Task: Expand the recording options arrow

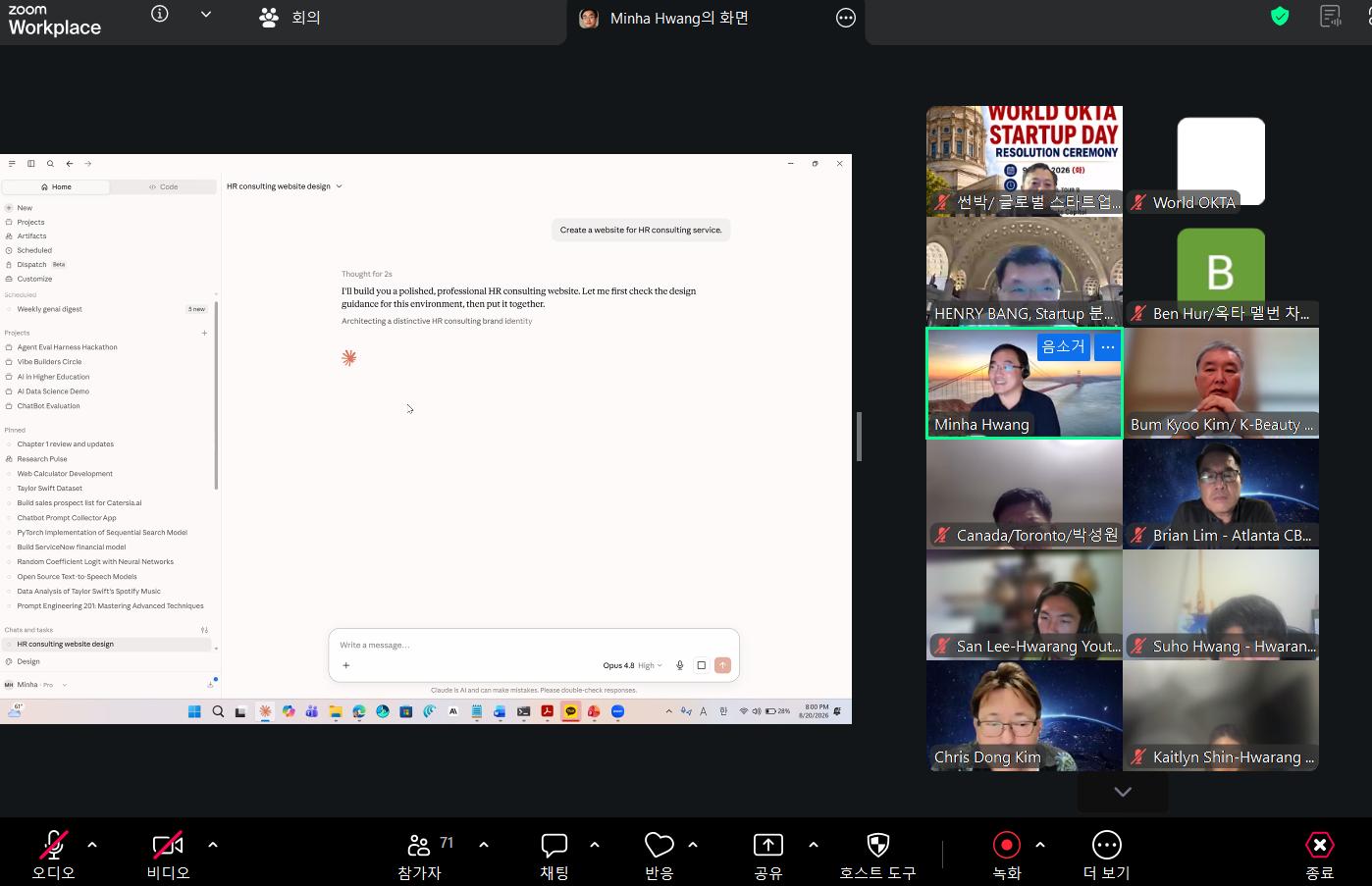Action: pyautogui.click(x=1040, y=844)
